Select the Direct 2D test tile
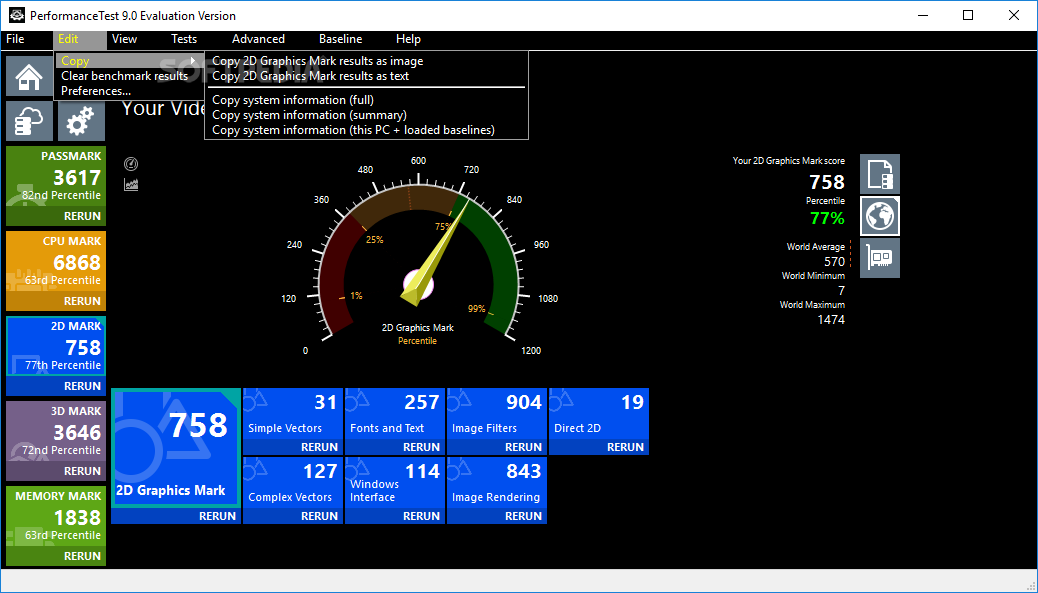 click(598, 414)
